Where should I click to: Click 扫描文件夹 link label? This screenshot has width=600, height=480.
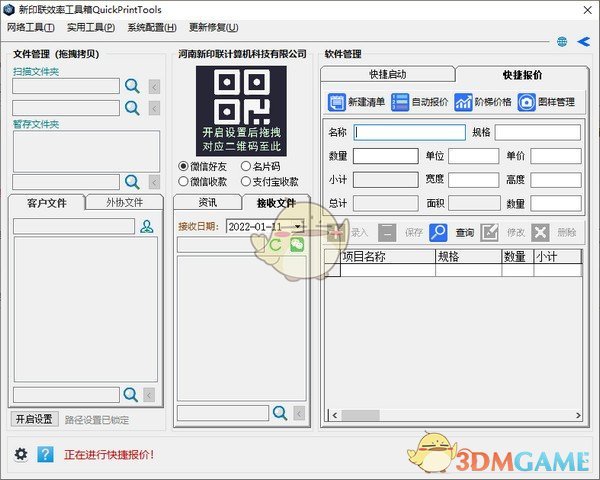click(36, 72)
